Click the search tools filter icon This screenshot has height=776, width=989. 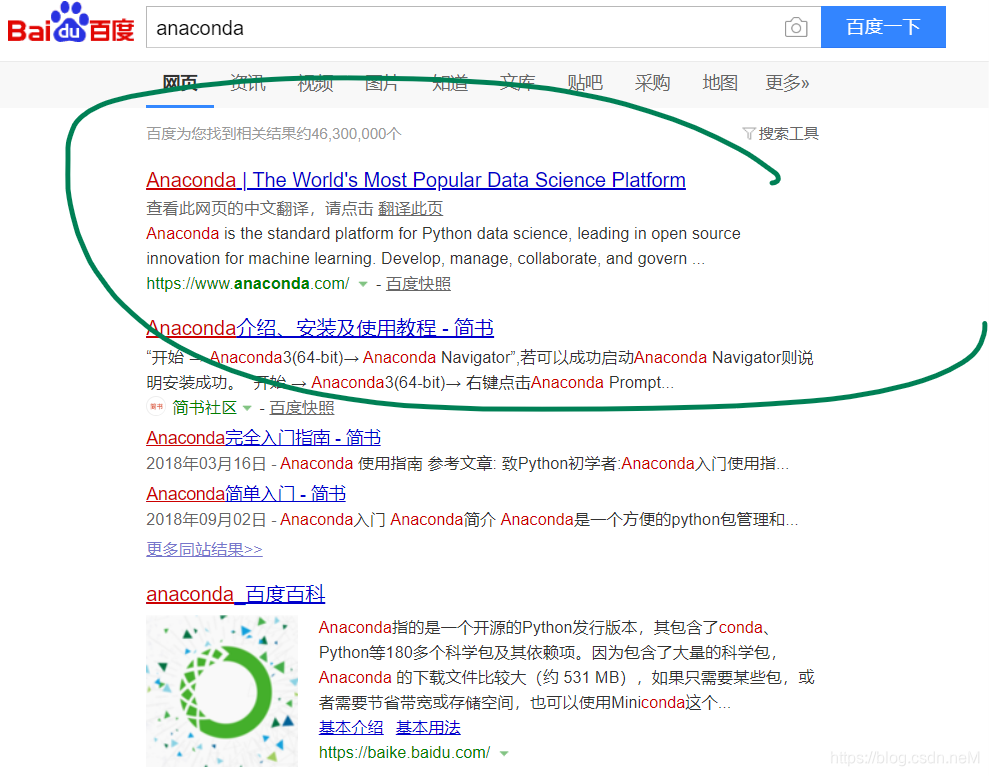(749, 133)
